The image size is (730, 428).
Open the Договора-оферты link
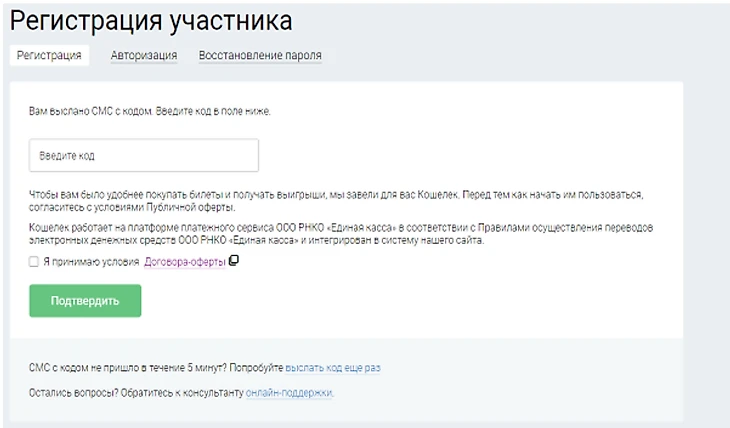[x=185, y=262]
